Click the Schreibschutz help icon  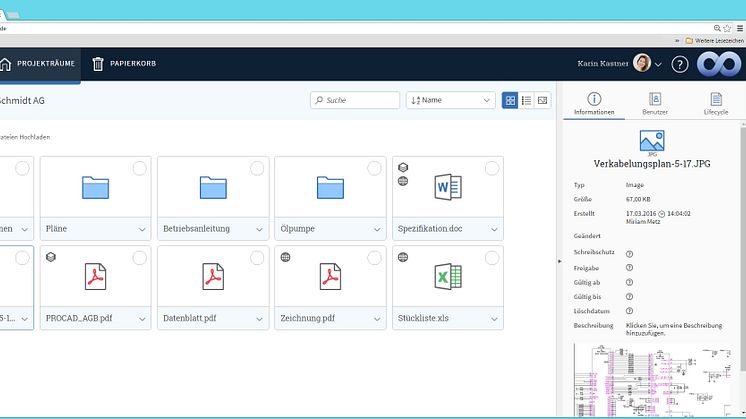[x=629, y=254]
